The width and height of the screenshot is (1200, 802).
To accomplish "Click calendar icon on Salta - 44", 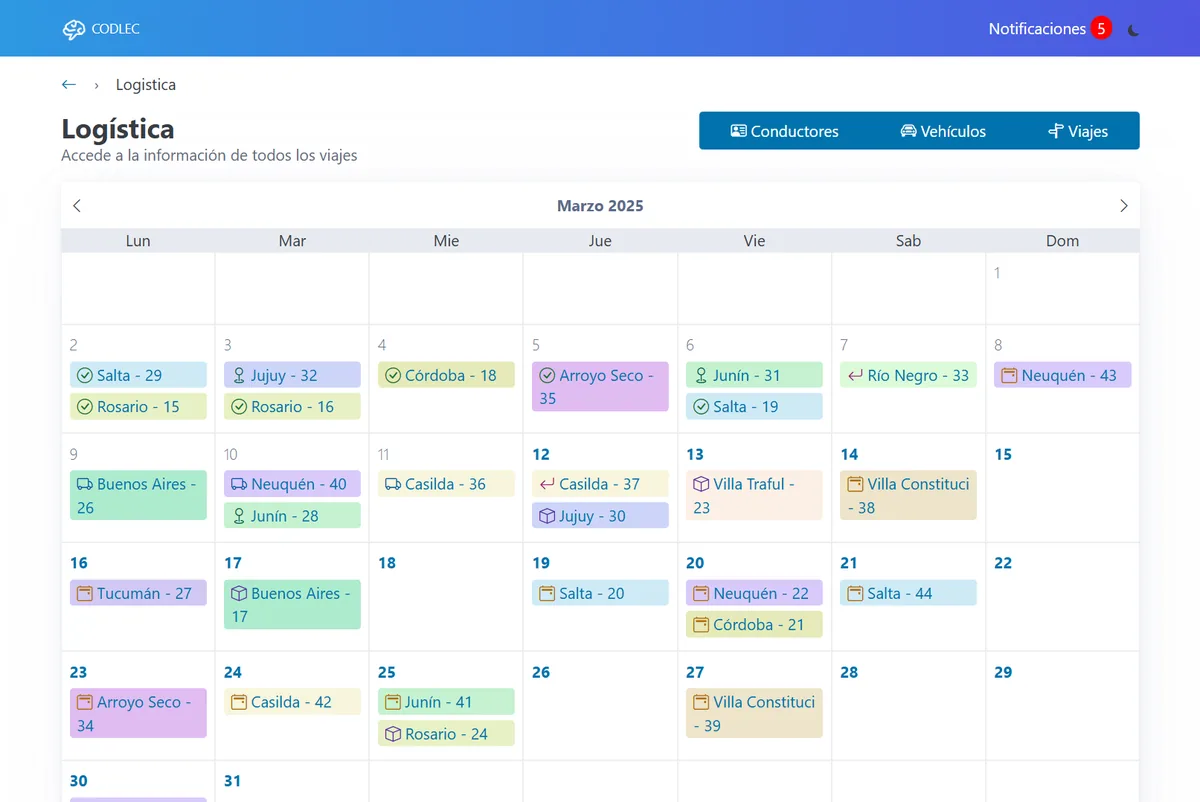I will [x=855, y=593].
